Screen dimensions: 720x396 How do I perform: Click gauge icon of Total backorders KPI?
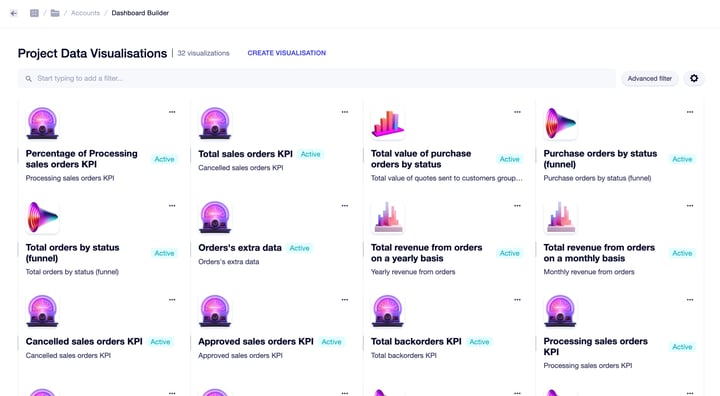[388, 311]
